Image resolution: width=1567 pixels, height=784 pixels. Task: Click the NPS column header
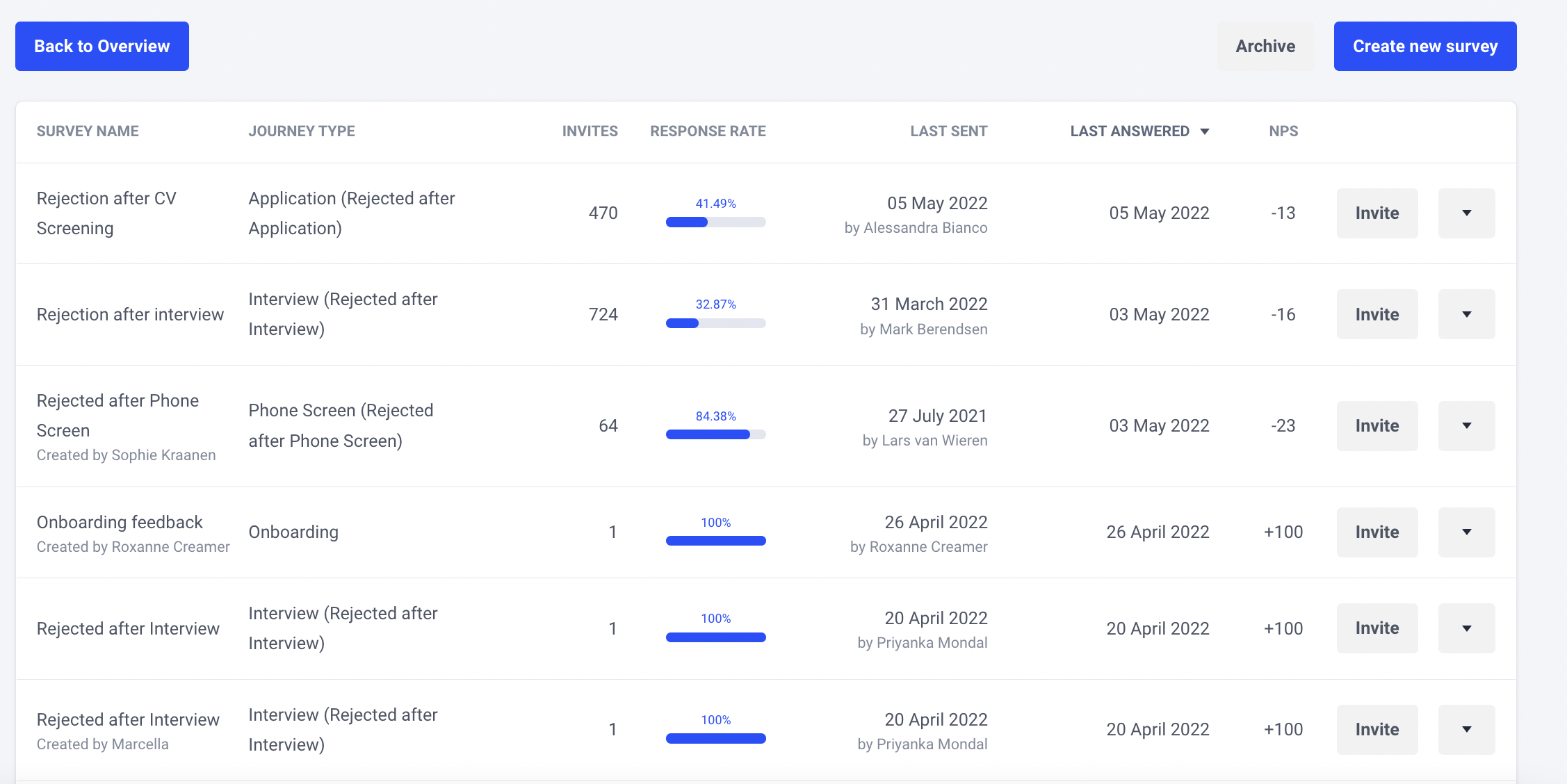point(1283,131)
